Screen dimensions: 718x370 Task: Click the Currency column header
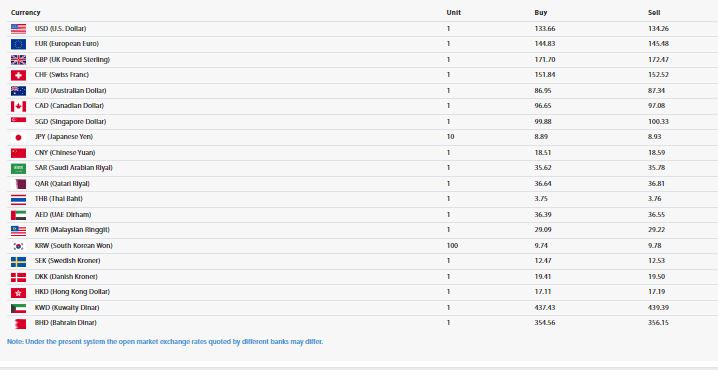click(x=26, y=13)
